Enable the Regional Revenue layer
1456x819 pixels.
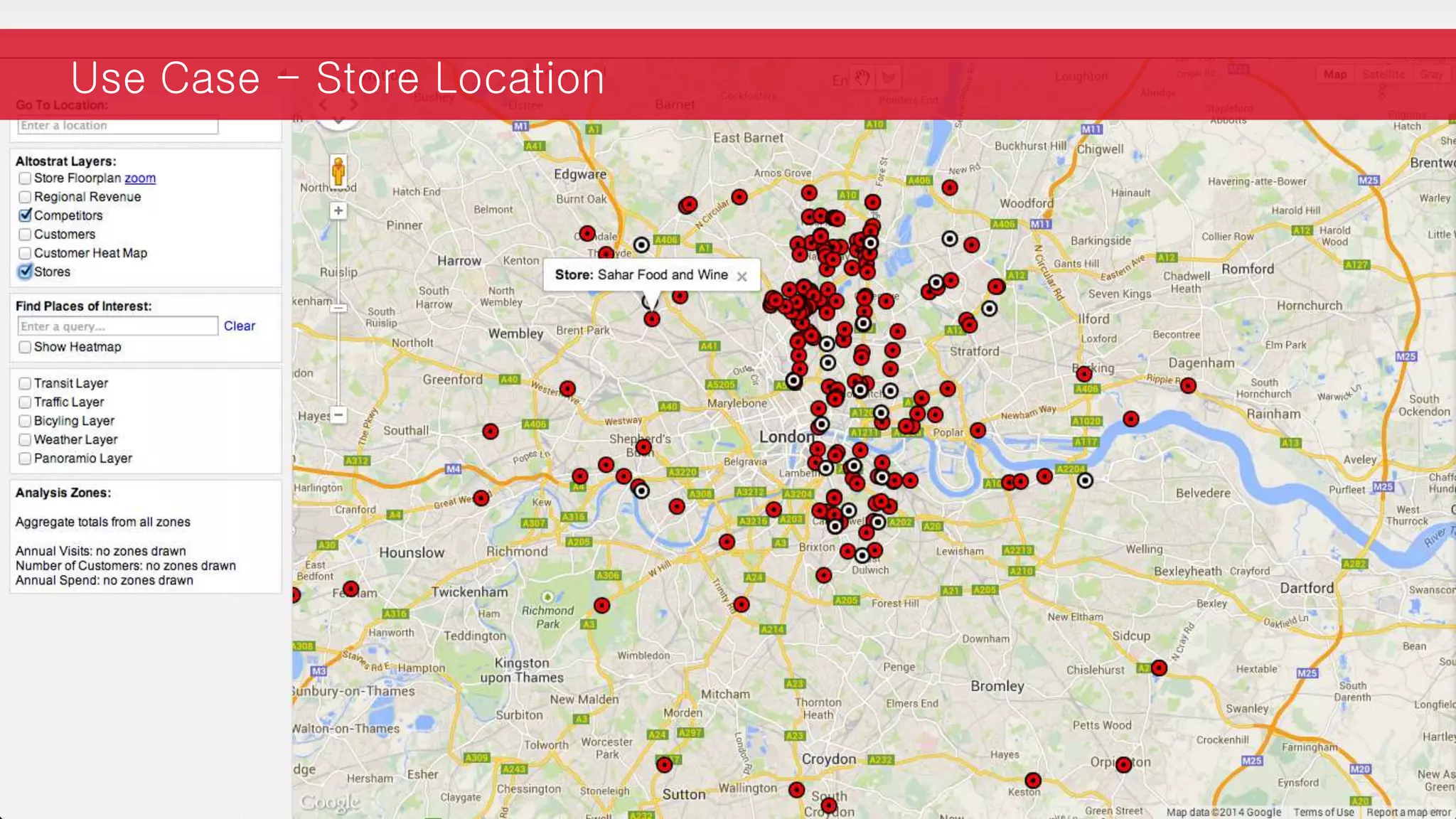point(25,197)
